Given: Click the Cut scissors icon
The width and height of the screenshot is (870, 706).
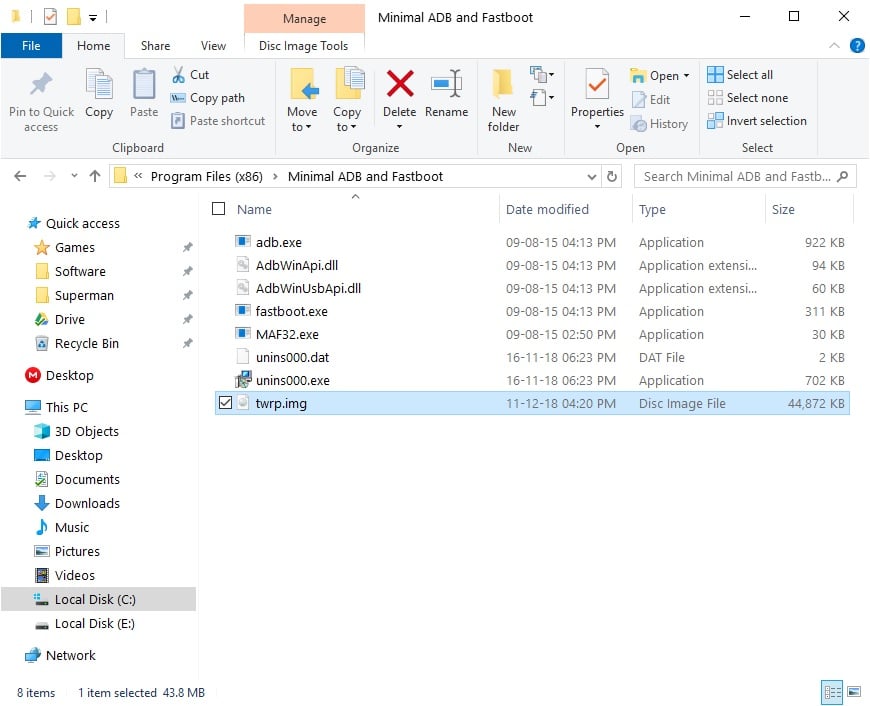Looking at the screenshot, I should (178, 74).
